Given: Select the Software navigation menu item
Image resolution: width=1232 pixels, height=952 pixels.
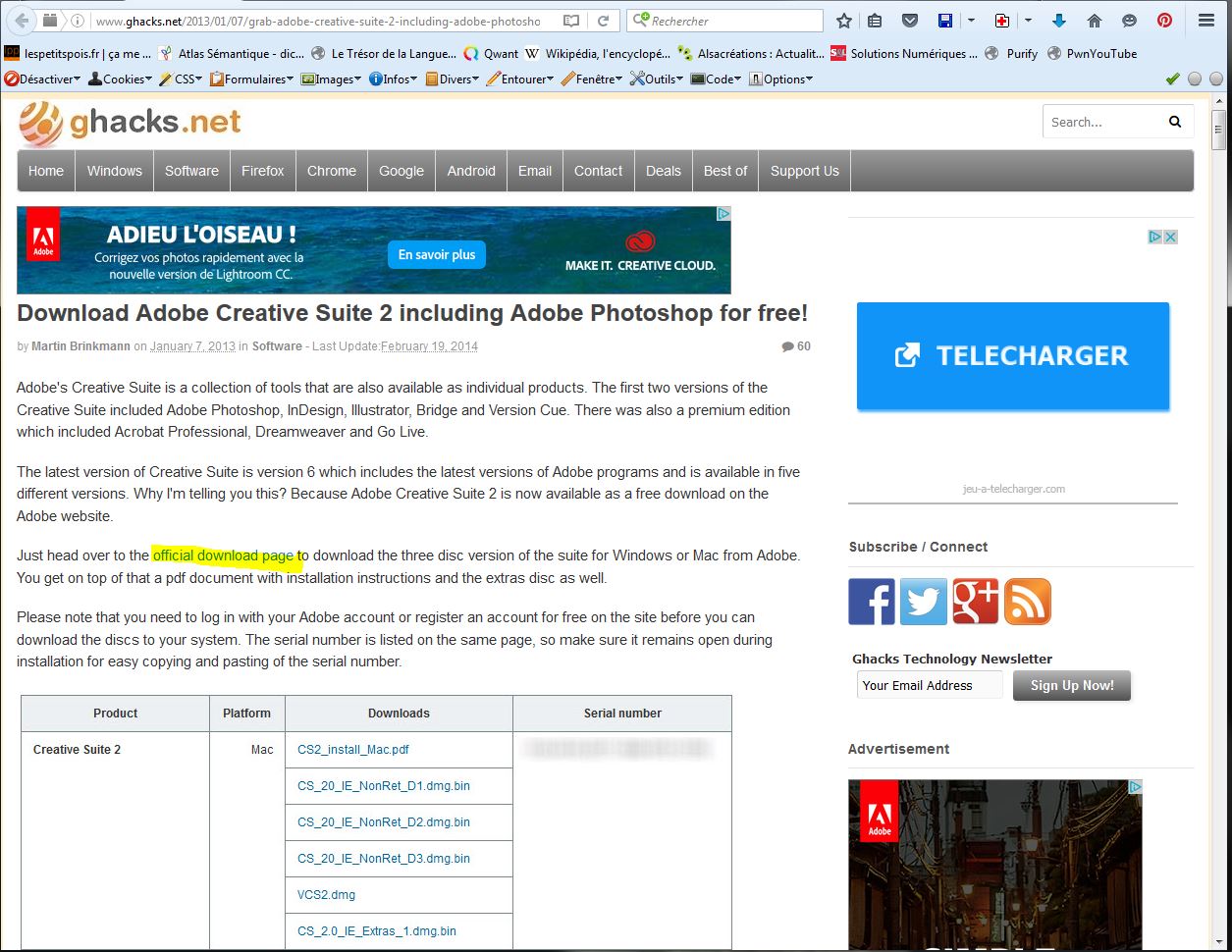Looking at the screenshot, I should (x=191, y=171).
